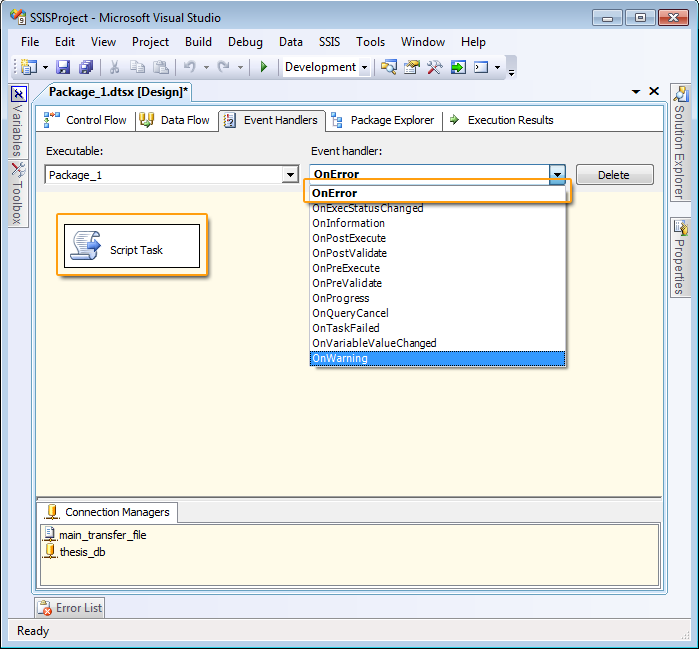Start debugging with the green play icon
The height and width of the screenshot is (649, 699).
263,67
